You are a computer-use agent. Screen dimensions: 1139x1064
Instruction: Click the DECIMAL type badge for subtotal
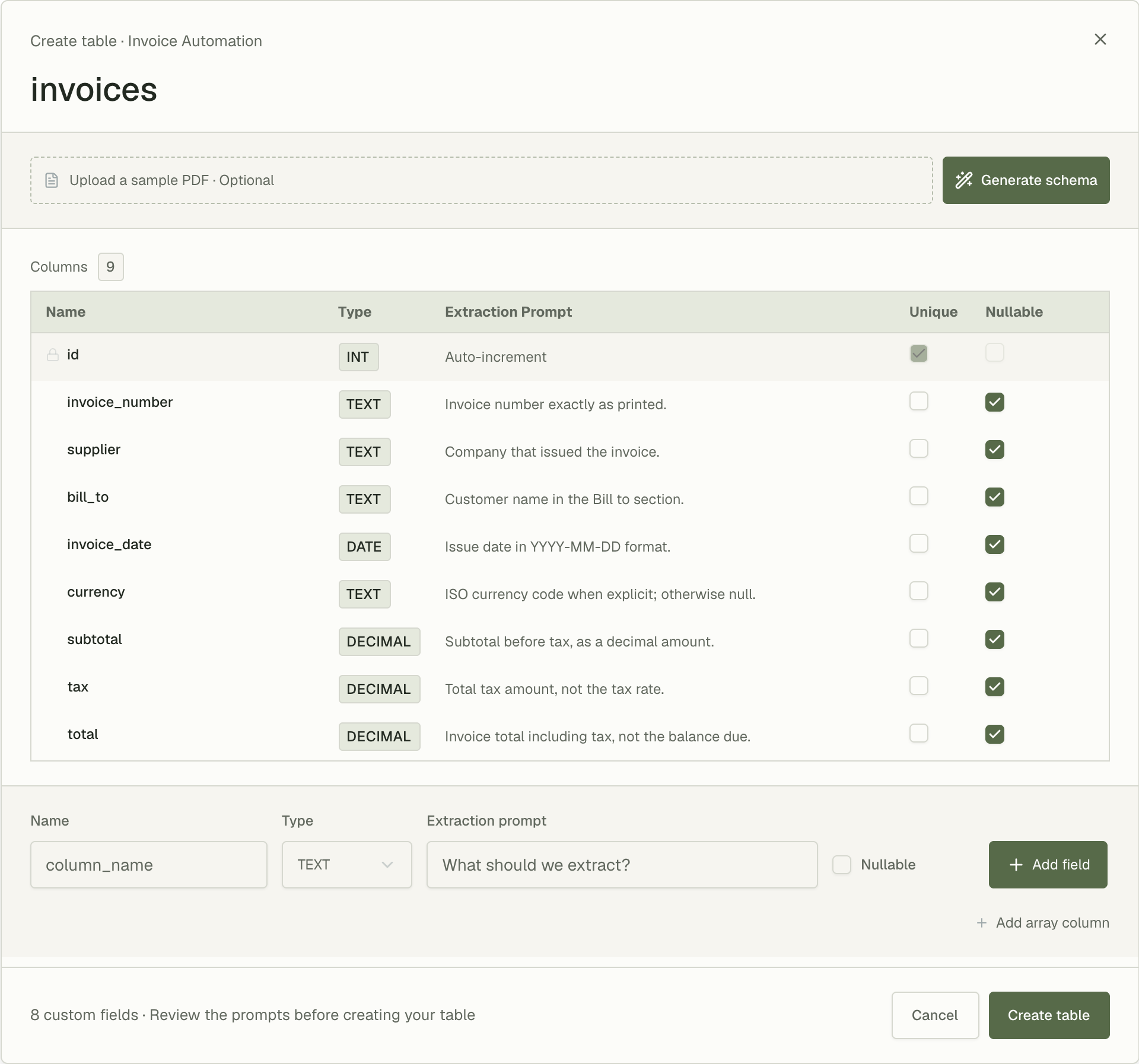click(x=379, y=642)
